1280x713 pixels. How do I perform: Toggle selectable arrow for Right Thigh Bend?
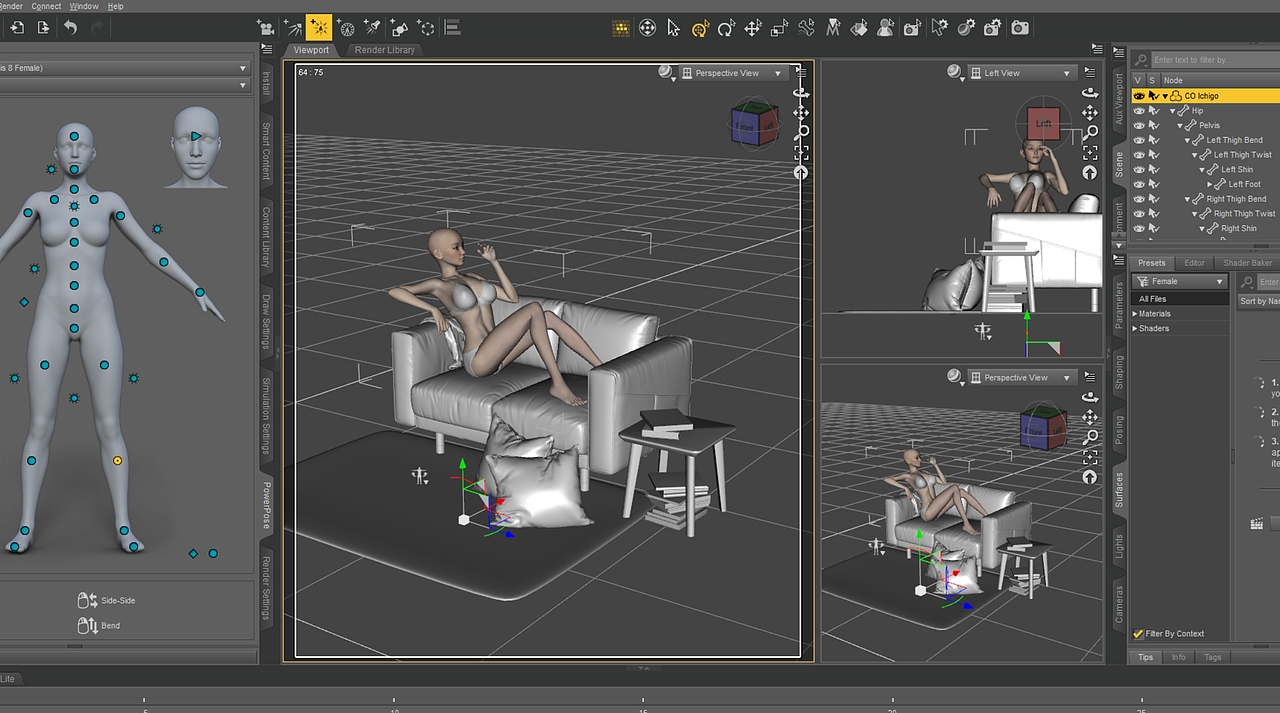point(1153,199)
